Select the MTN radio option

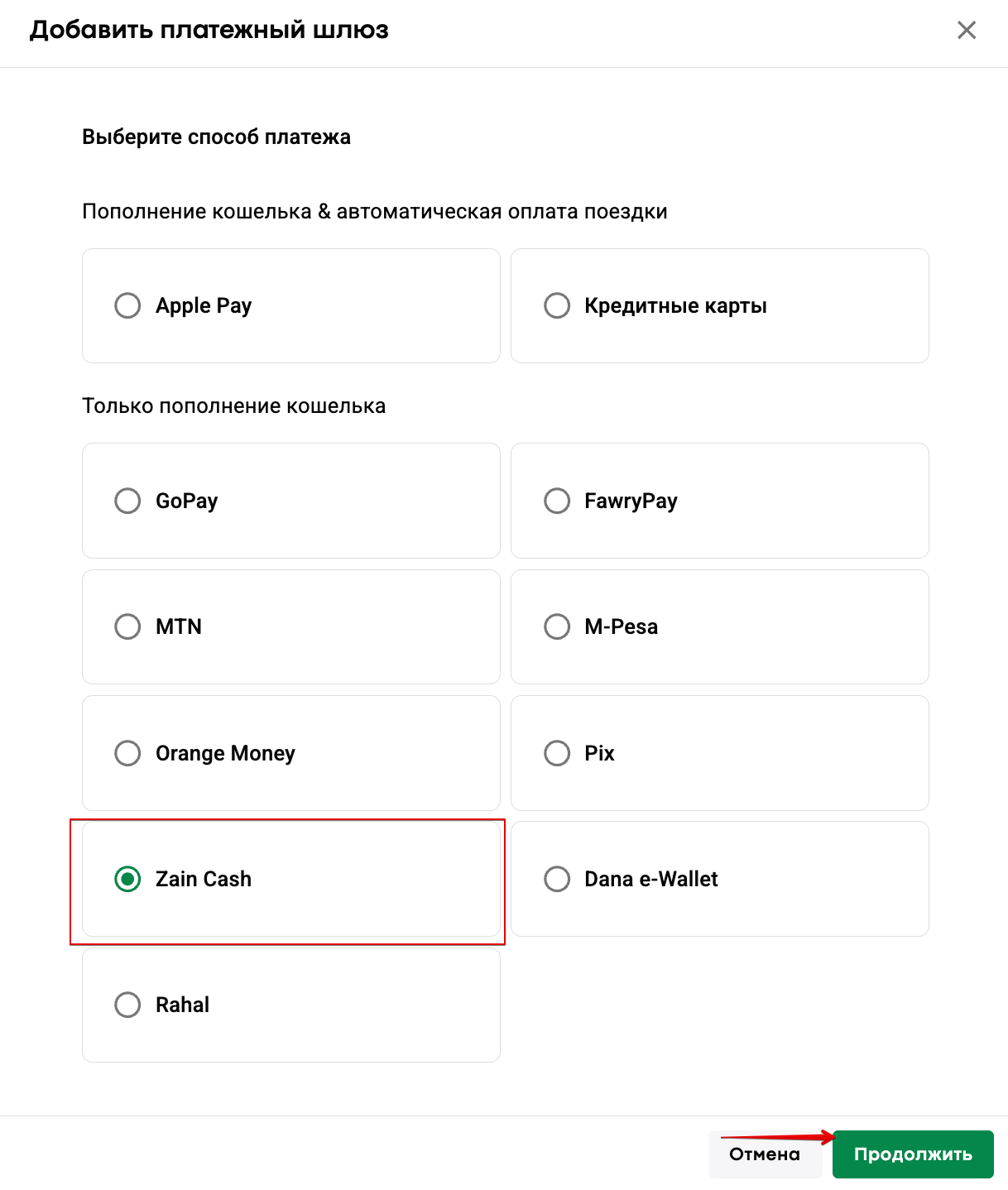127,626
